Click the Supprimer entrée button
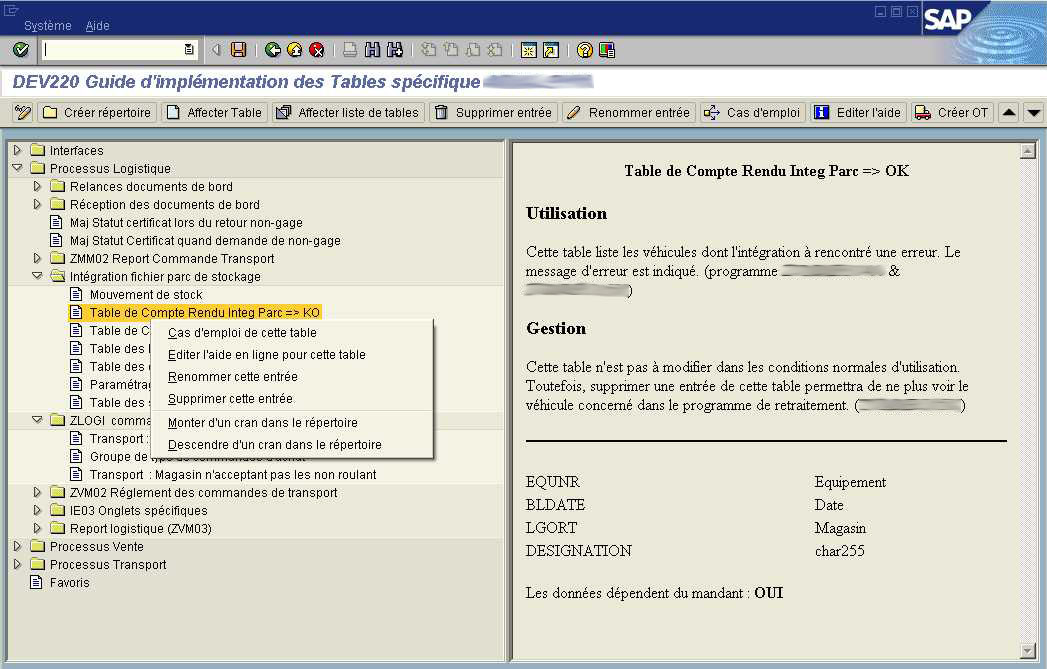 click(493, 113)
